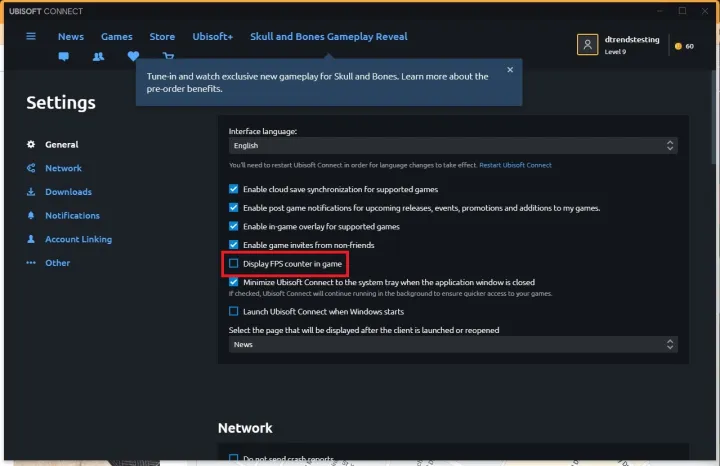Image resolution: width=720 pixels, height=466 pixels.
Task: Click the Ubisoft coin balance icon
Action: click(x=679, y=46)
